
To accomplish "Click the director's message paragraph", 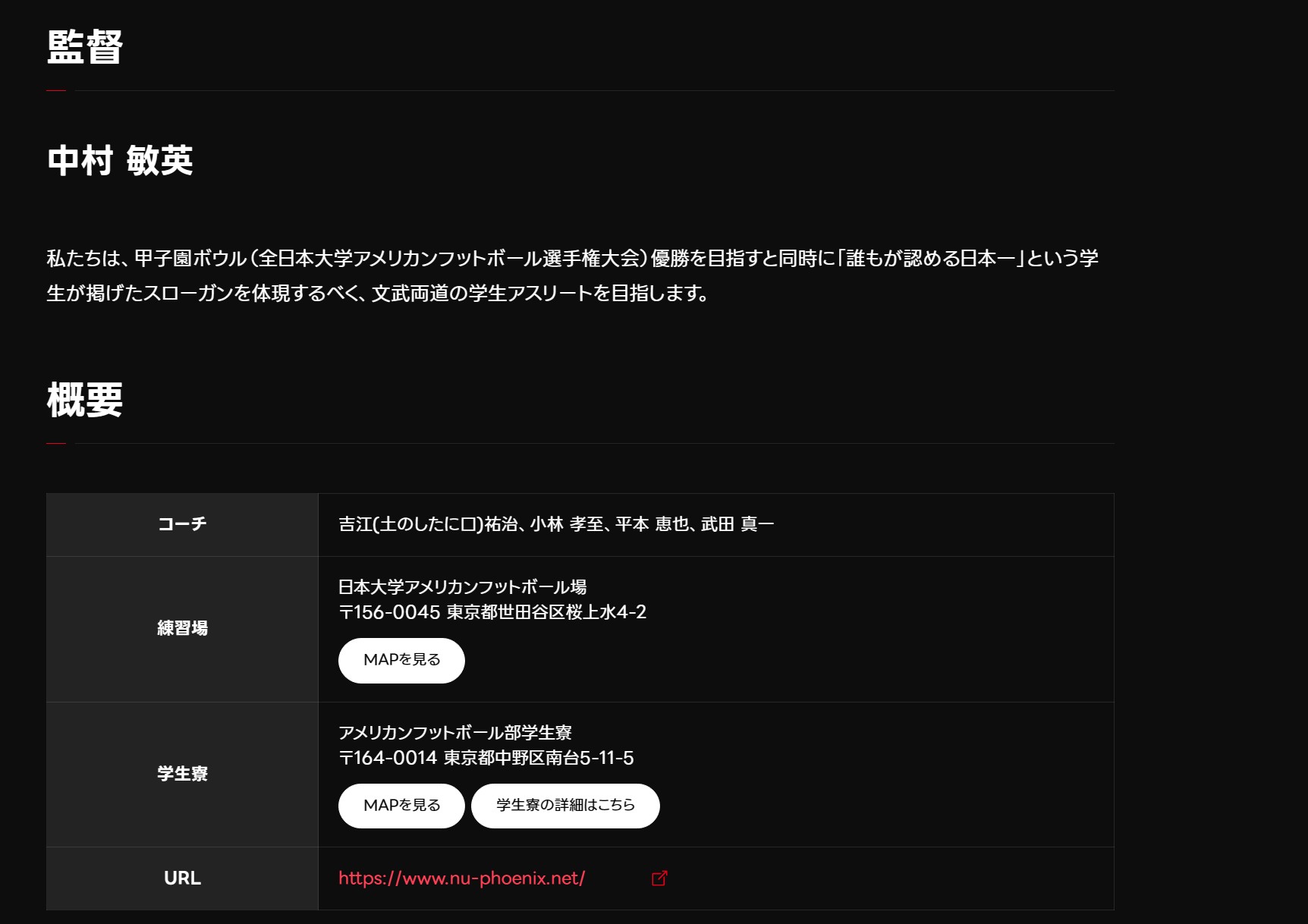I will click(573, 275).
